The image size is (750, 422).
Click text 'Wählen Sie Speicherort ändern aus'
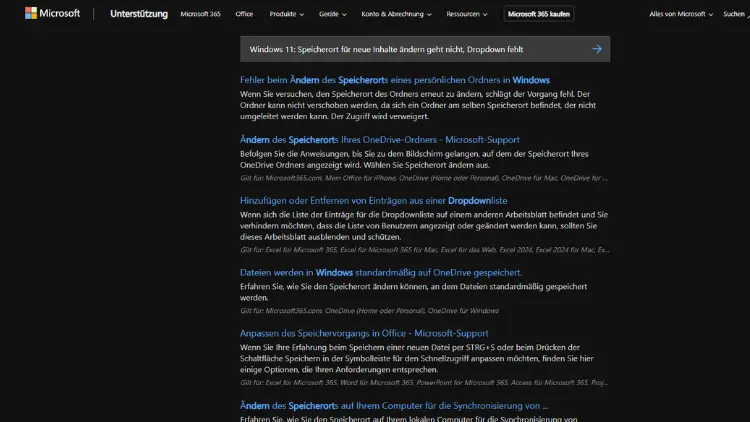point(427,165)
